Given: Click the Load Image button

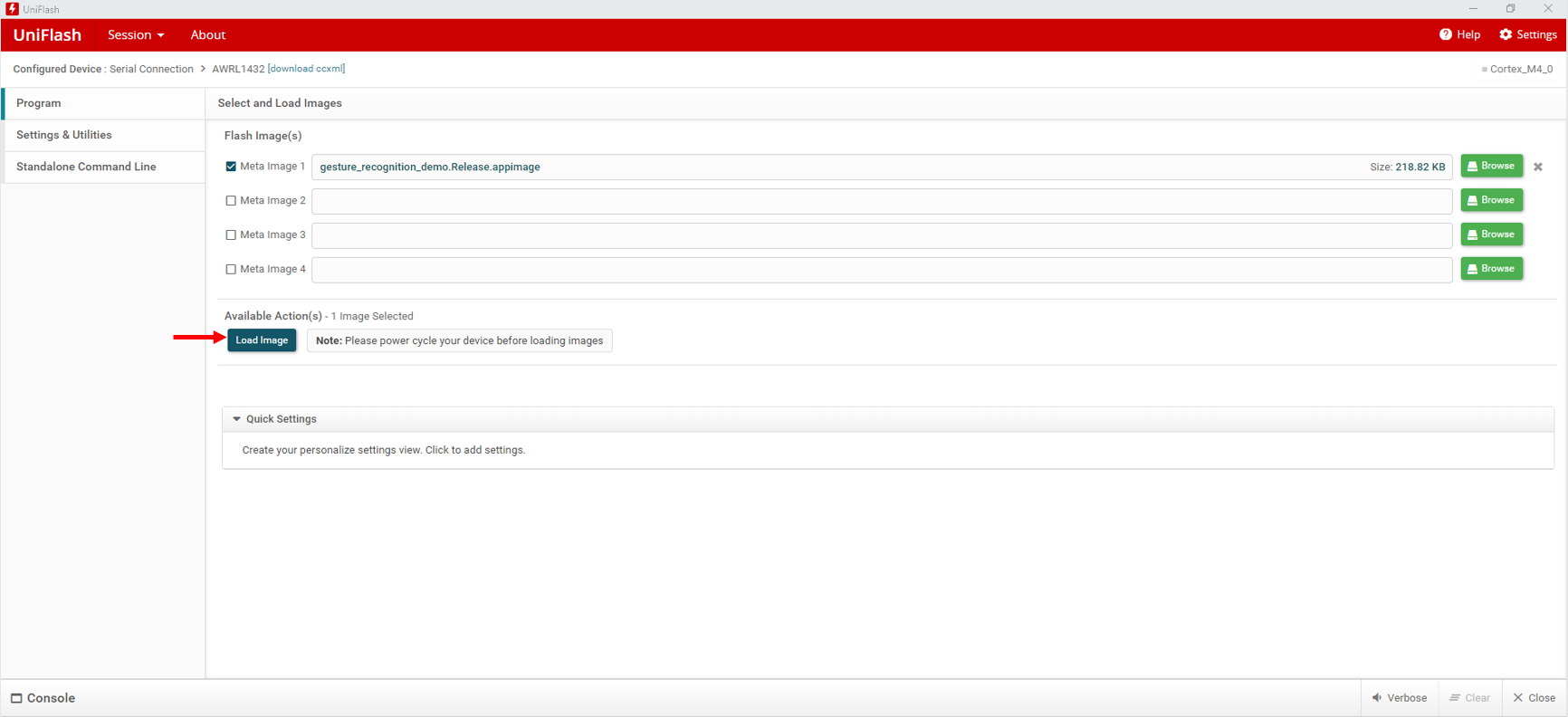Looking at the screenshot, I should pos(262,340).
